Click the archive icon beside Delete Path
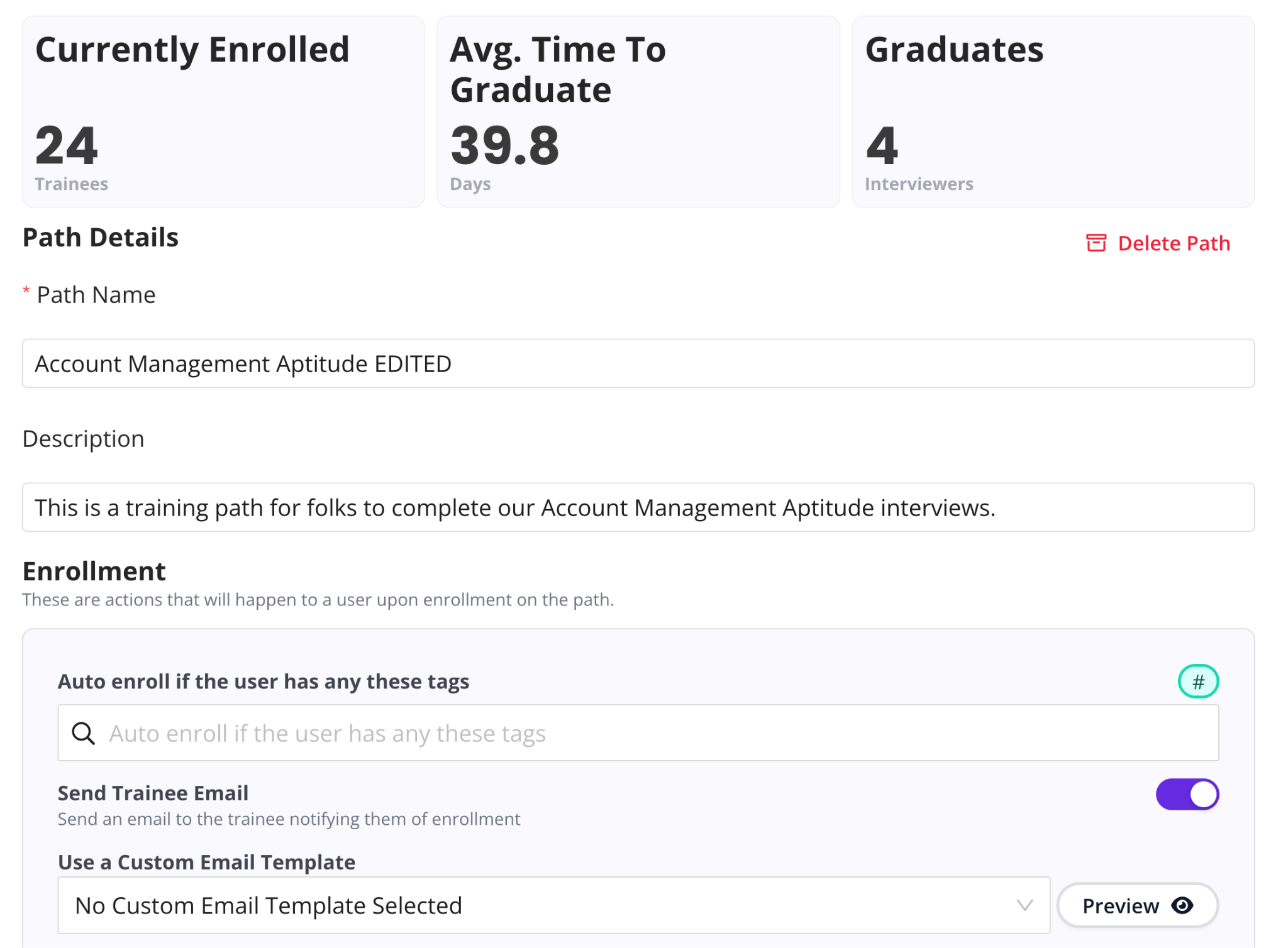The width and height of the screenshot is (1288, 948). pos(1096,243)
